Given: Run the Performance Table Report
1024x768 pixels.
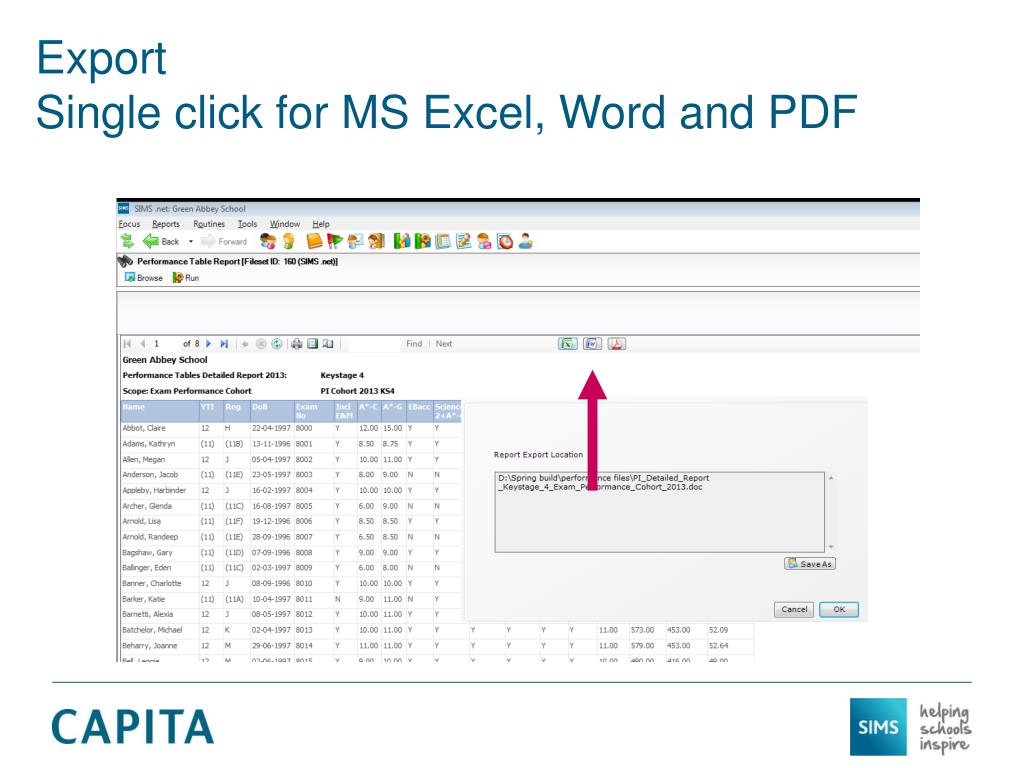Looking at the screenshot, I should pyautogui.click(x=185, y=278).
